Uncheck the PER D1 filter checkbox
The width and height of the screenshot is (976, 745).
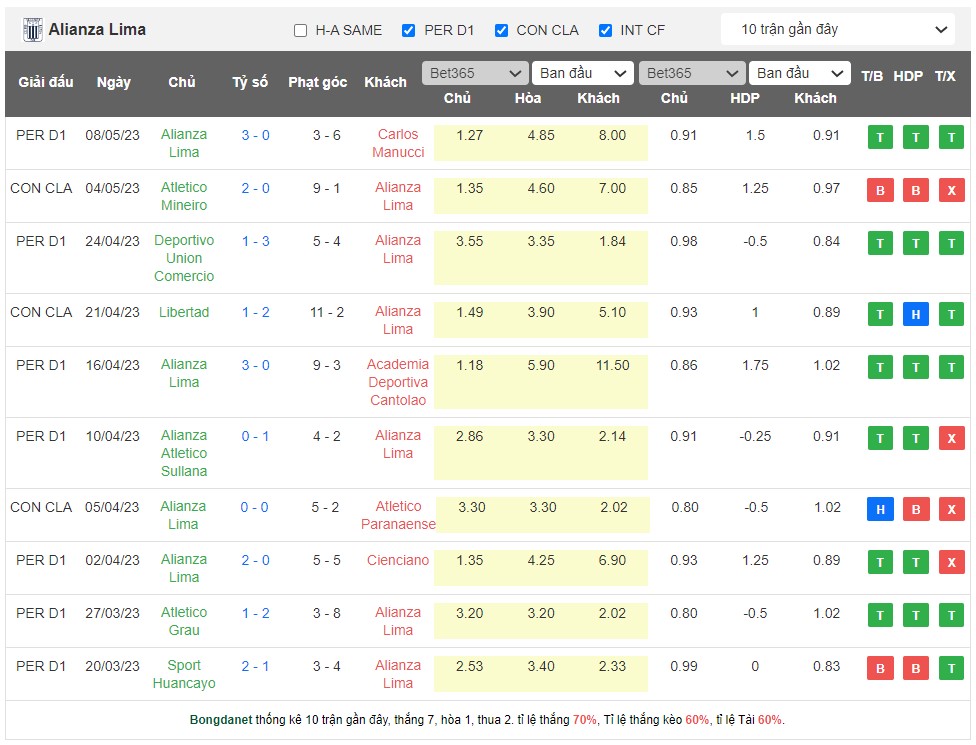tap(409, 31)
